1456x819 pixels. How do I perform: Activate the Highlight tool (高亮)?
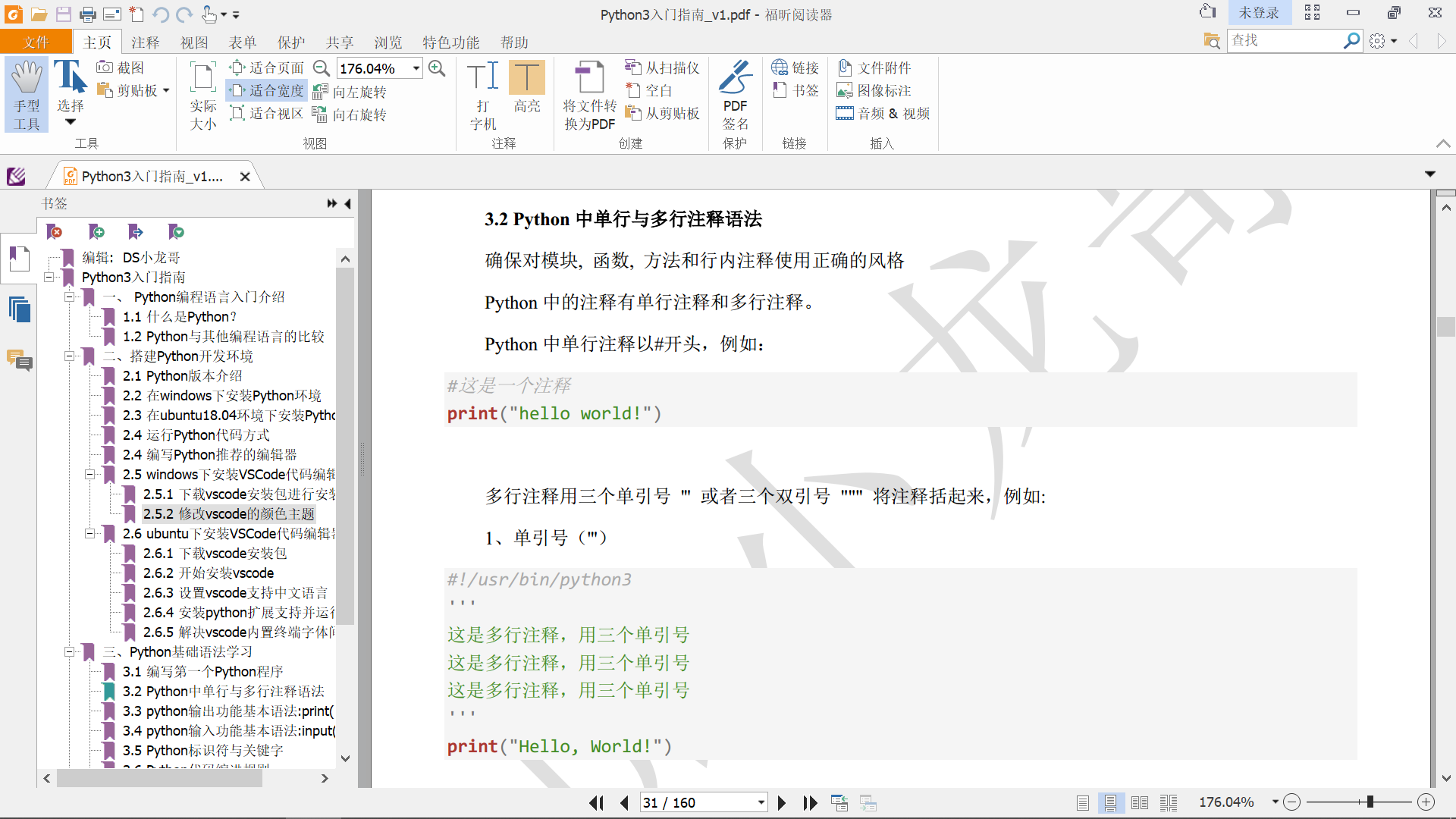pyautogui.click(x=526, y=86)
